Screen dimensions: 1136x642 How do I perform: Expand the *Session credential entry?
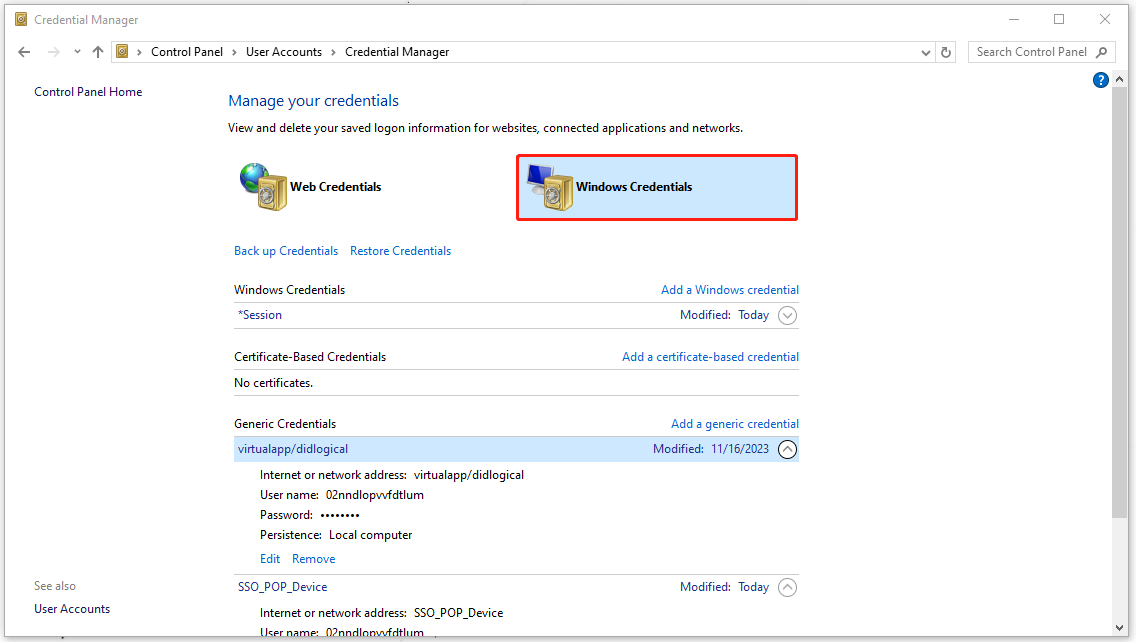coord(787,315)
